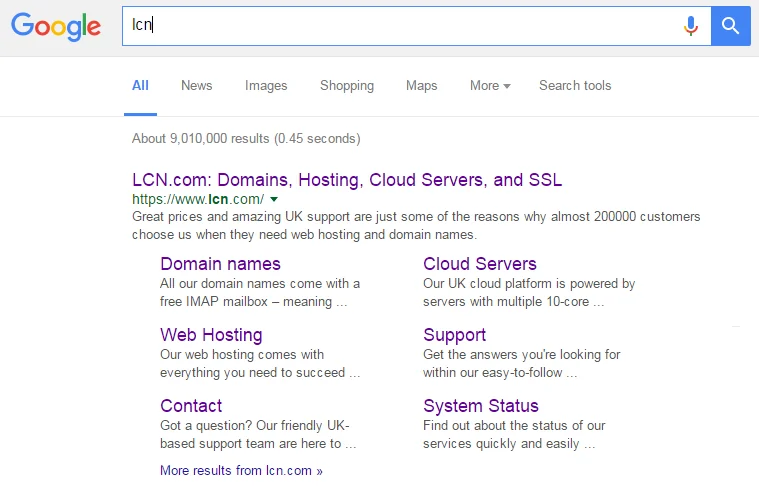Open Search tools options
The image size is (759, 487).
coord(575,86)
